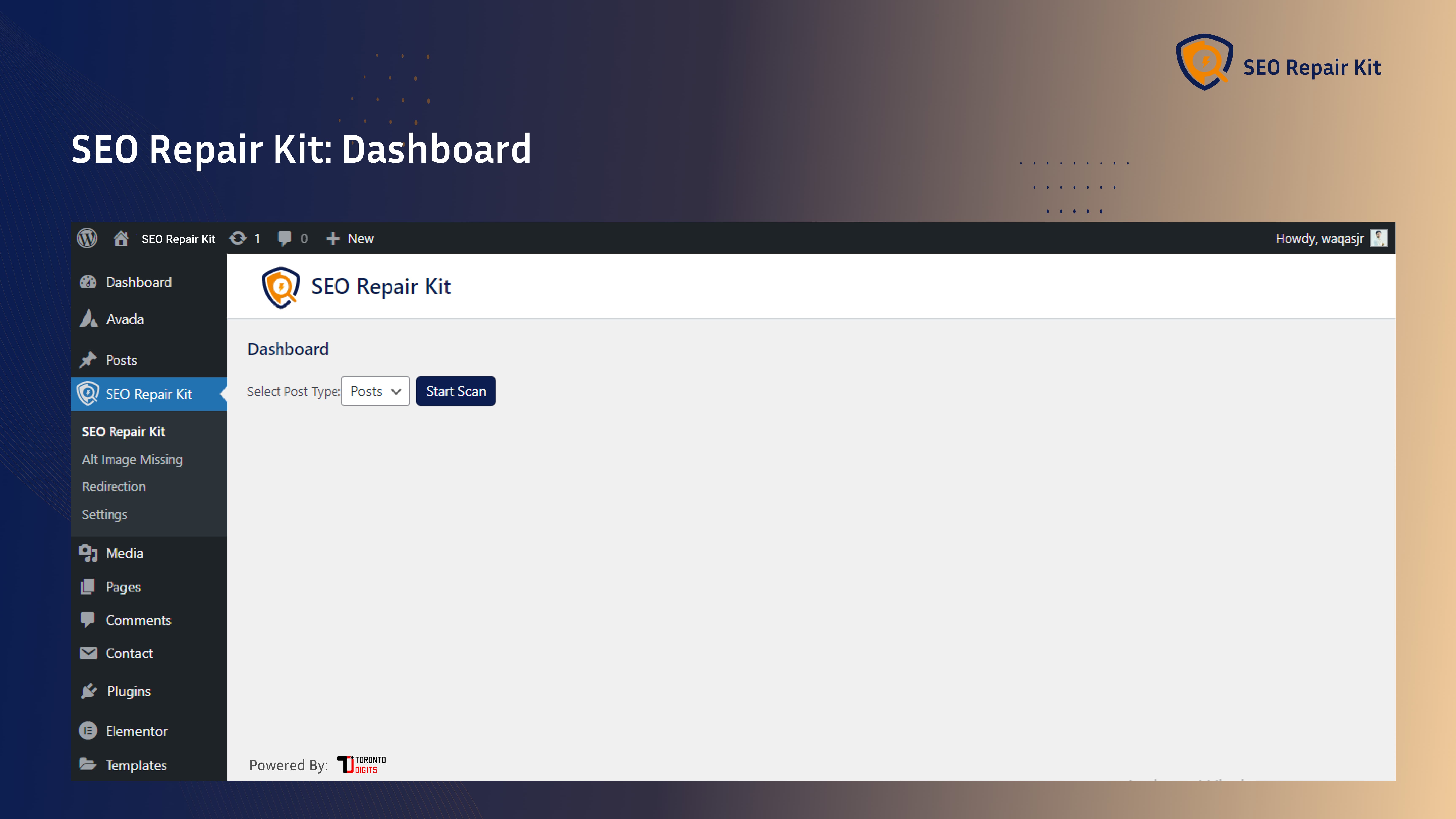Click the comments count 0 in admin bar
This screenshot has width=1456, height=819.
[304, 239]
